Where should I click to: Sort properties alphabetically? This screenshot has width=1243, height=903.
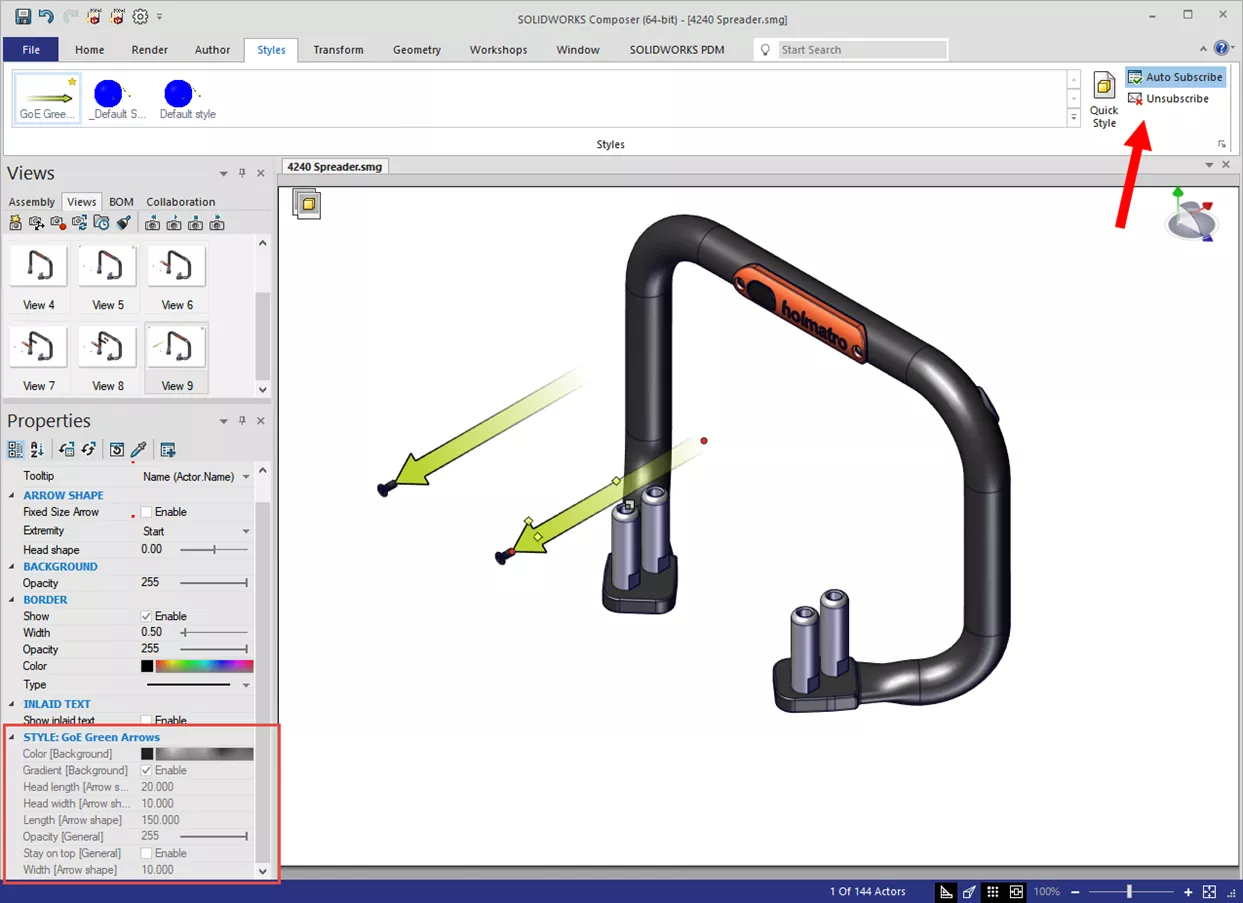coord(37,450)
